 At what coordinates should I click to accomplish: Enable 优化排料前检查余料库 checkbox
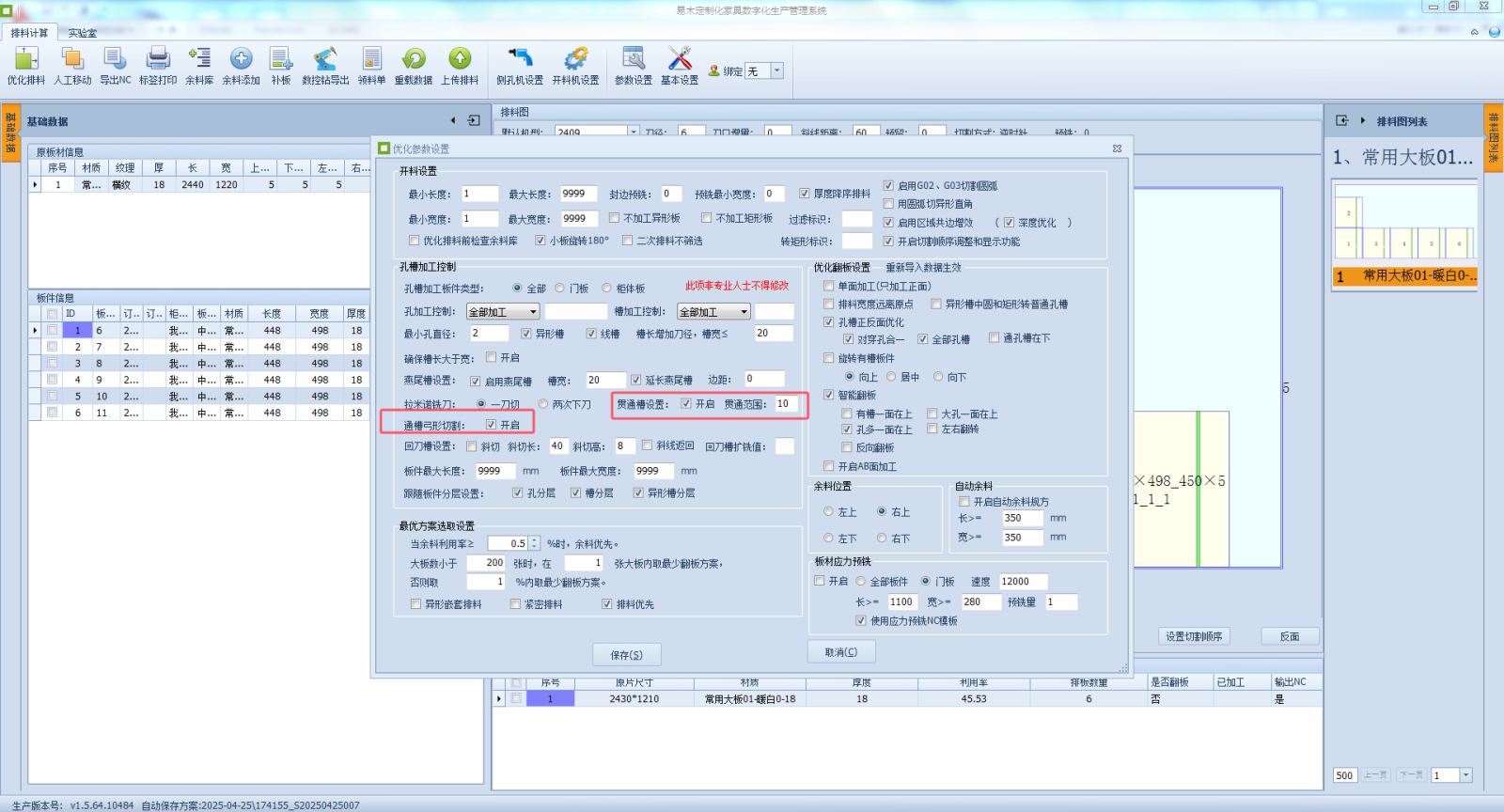coord(414,241)
